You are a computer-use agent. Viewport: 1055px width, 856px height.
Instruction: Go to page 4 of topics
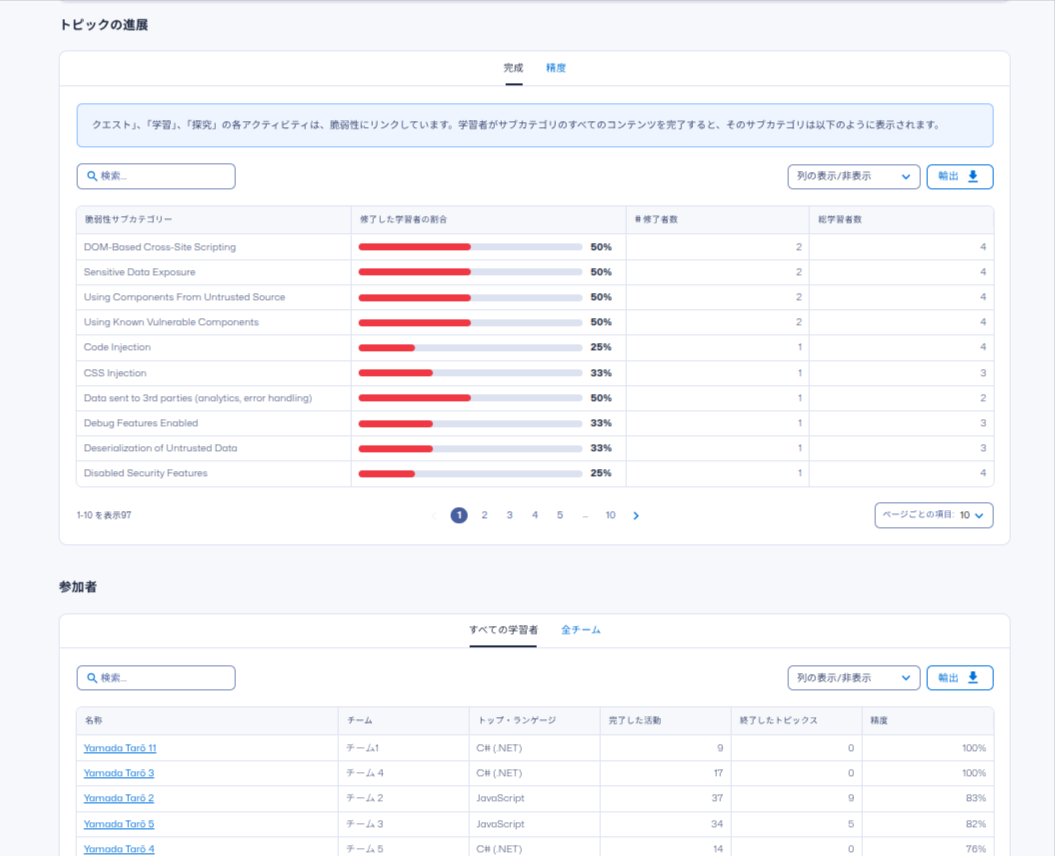tap(535, 515)
